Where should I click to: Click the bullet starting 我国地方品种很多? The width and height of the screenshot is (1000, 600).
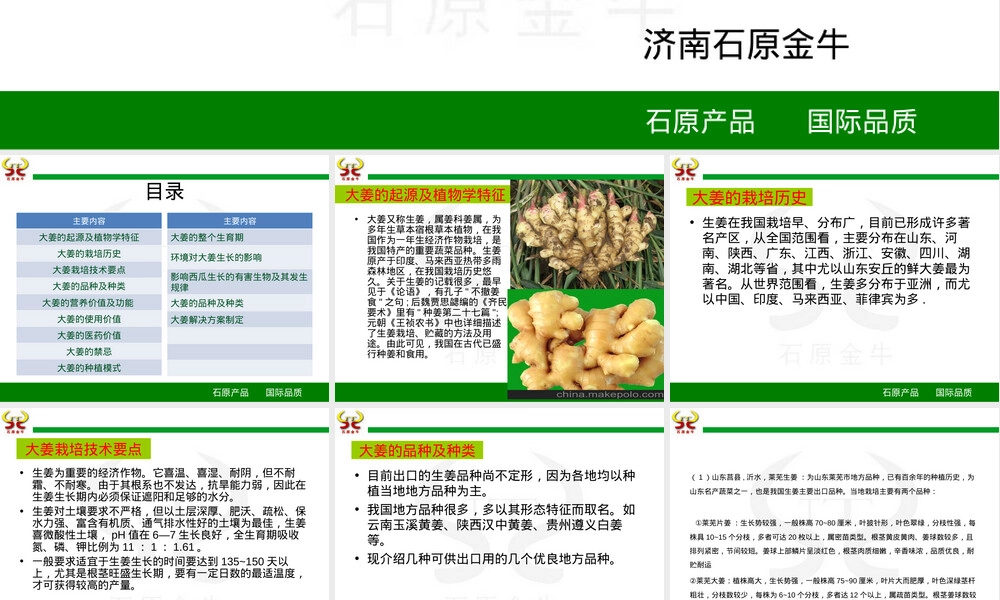pos(501,525)
